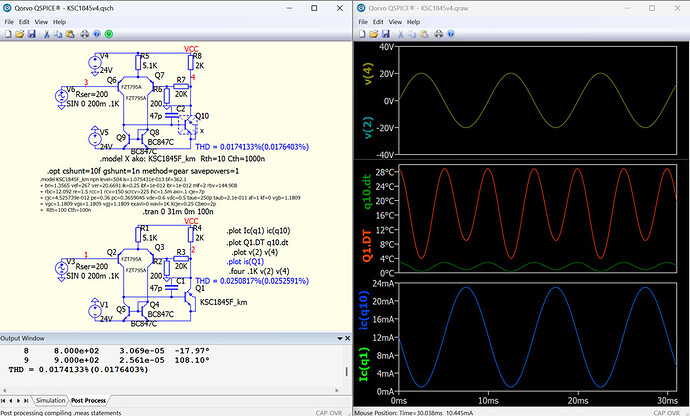Click the Open folder icon in schematic window
The width and height of the screenshot is (690, 416).
point(19,34)
